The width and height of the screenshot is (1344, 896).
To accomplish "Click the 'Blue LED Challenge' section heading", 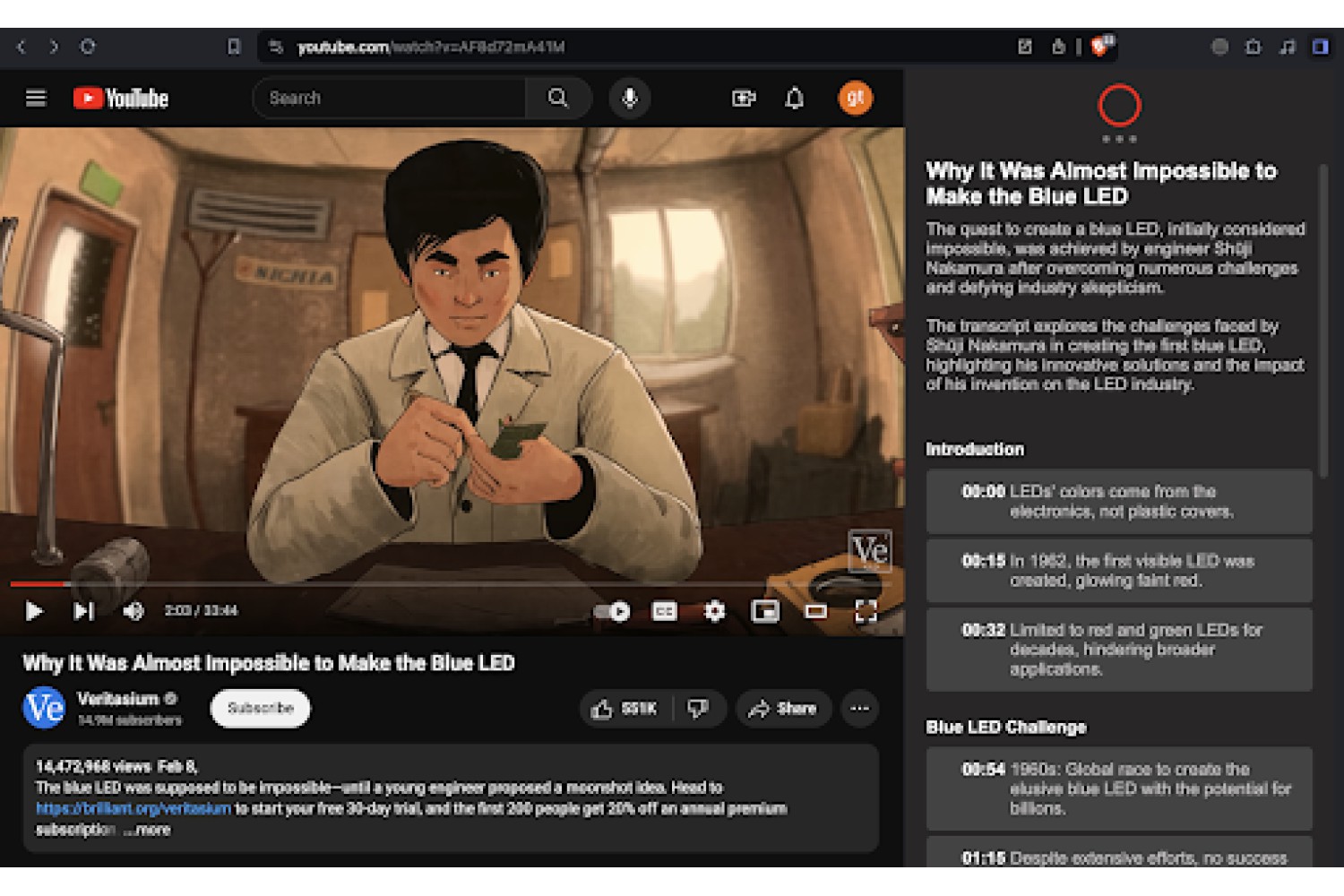I will click(1005, 727).
